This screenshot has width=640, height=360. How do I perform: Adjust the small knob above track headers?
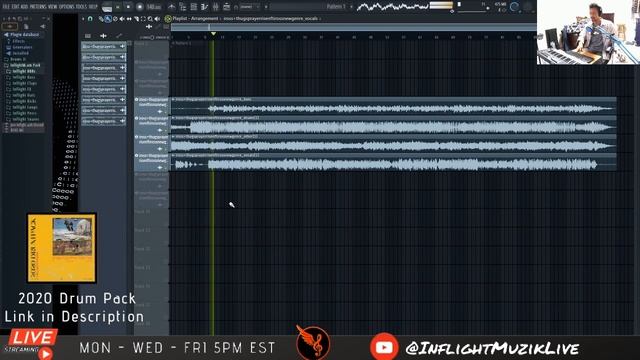click(152, 37)
